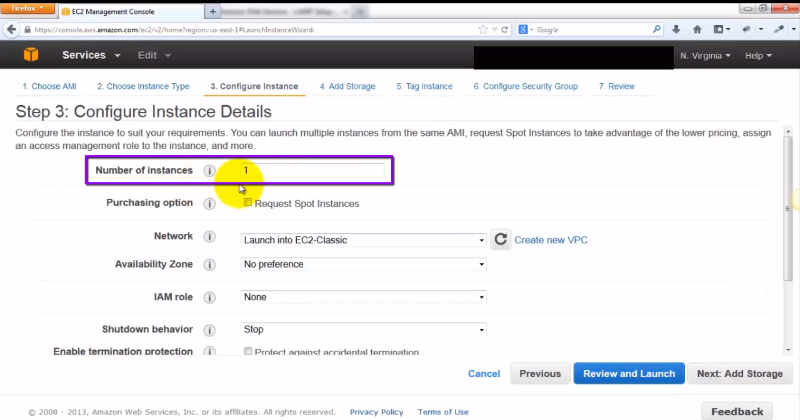The width and height of the screenshot is (800, 420).
Task: Open the Shutdown behavior dropdown
Action: point(363,330)
